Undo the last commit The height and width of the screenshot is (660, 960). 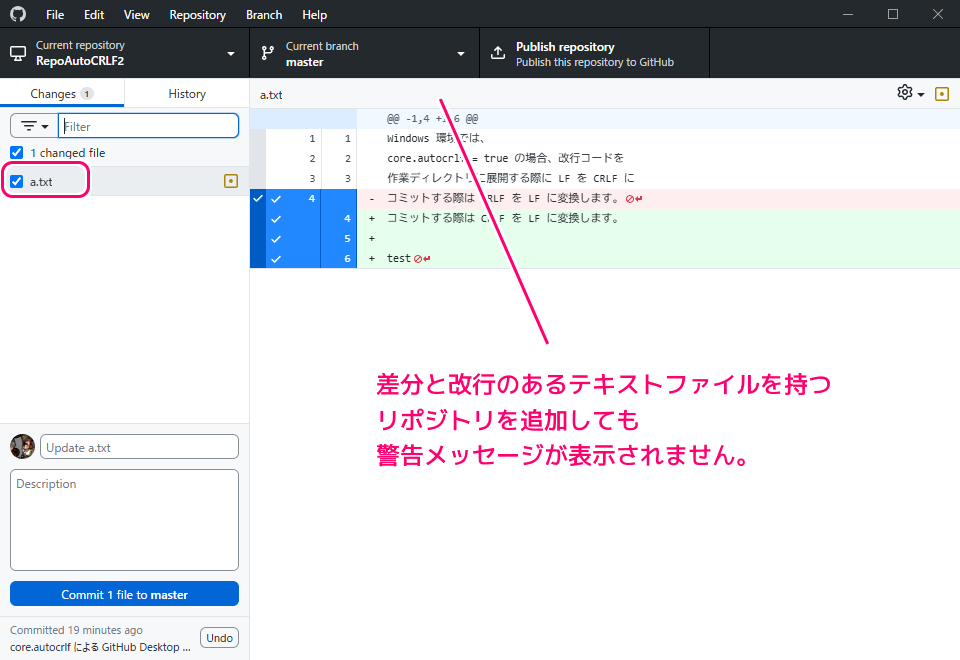(219, 638)
